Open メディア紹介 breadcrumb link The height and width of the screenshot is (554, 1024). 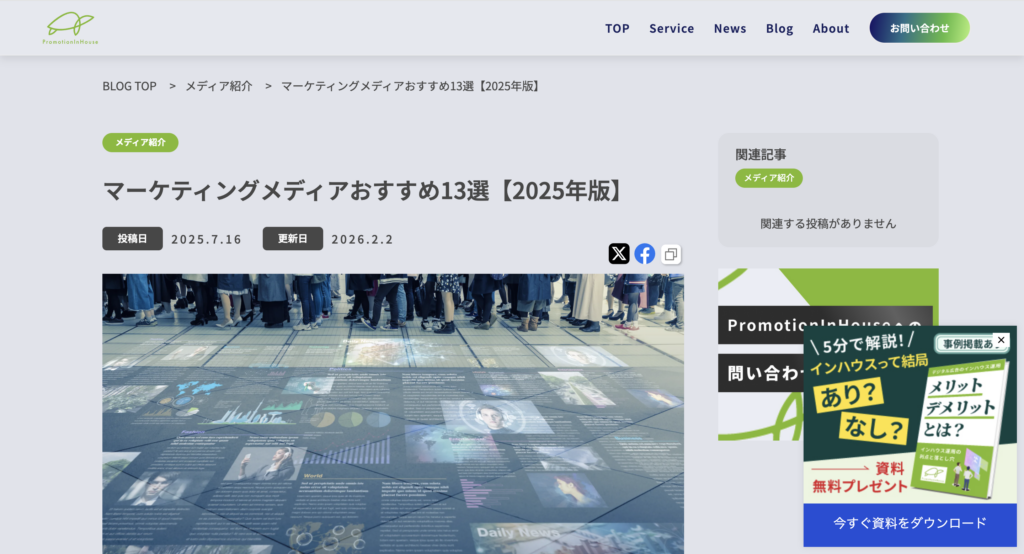(219, 86)
